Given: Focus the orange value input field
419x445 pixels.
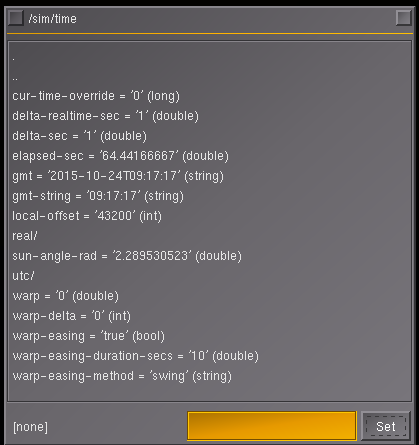Looking at the screenshot, I should click(x=272, y=426).
